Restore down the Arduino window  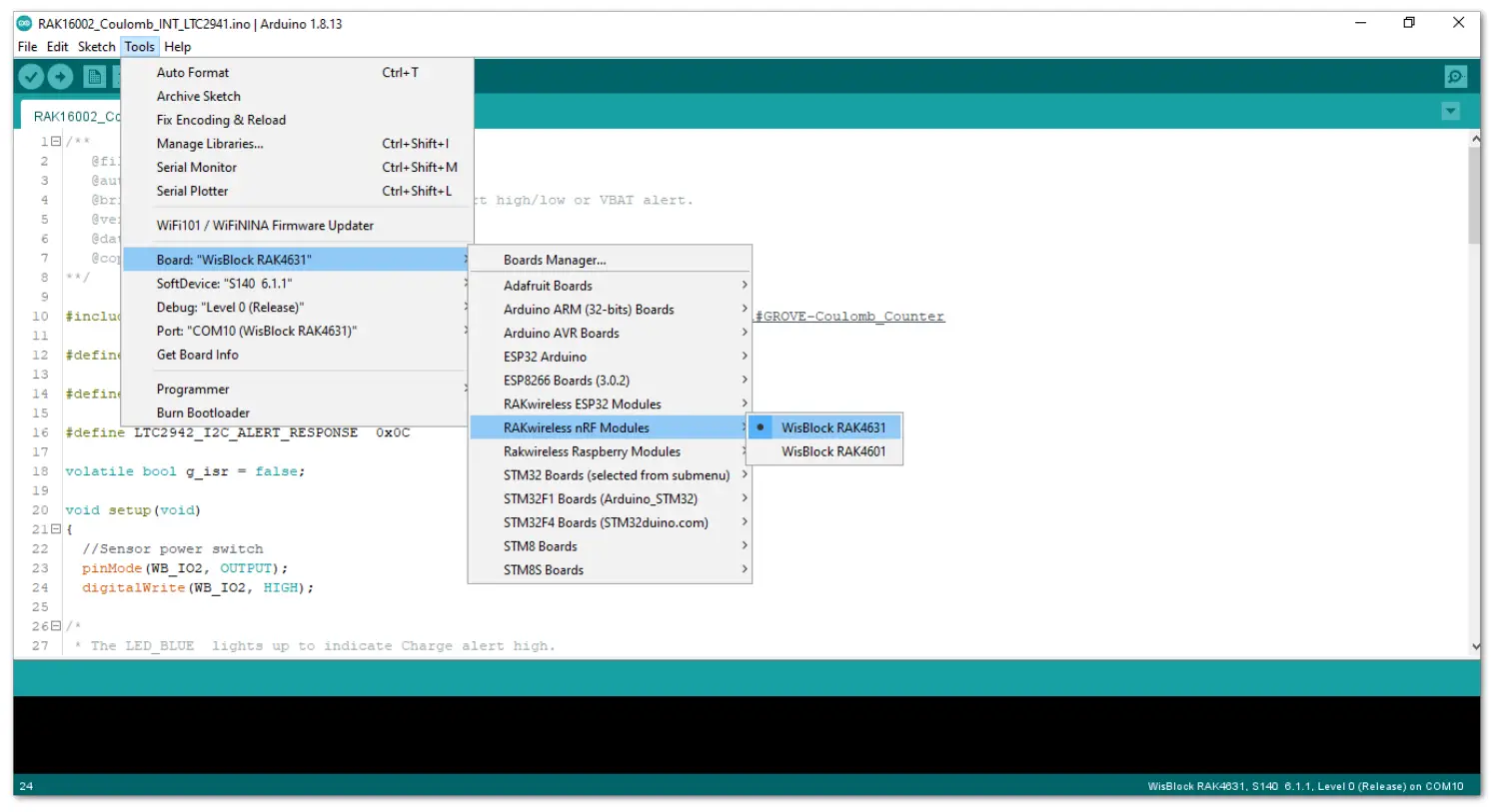click(x=1409, y=23)
